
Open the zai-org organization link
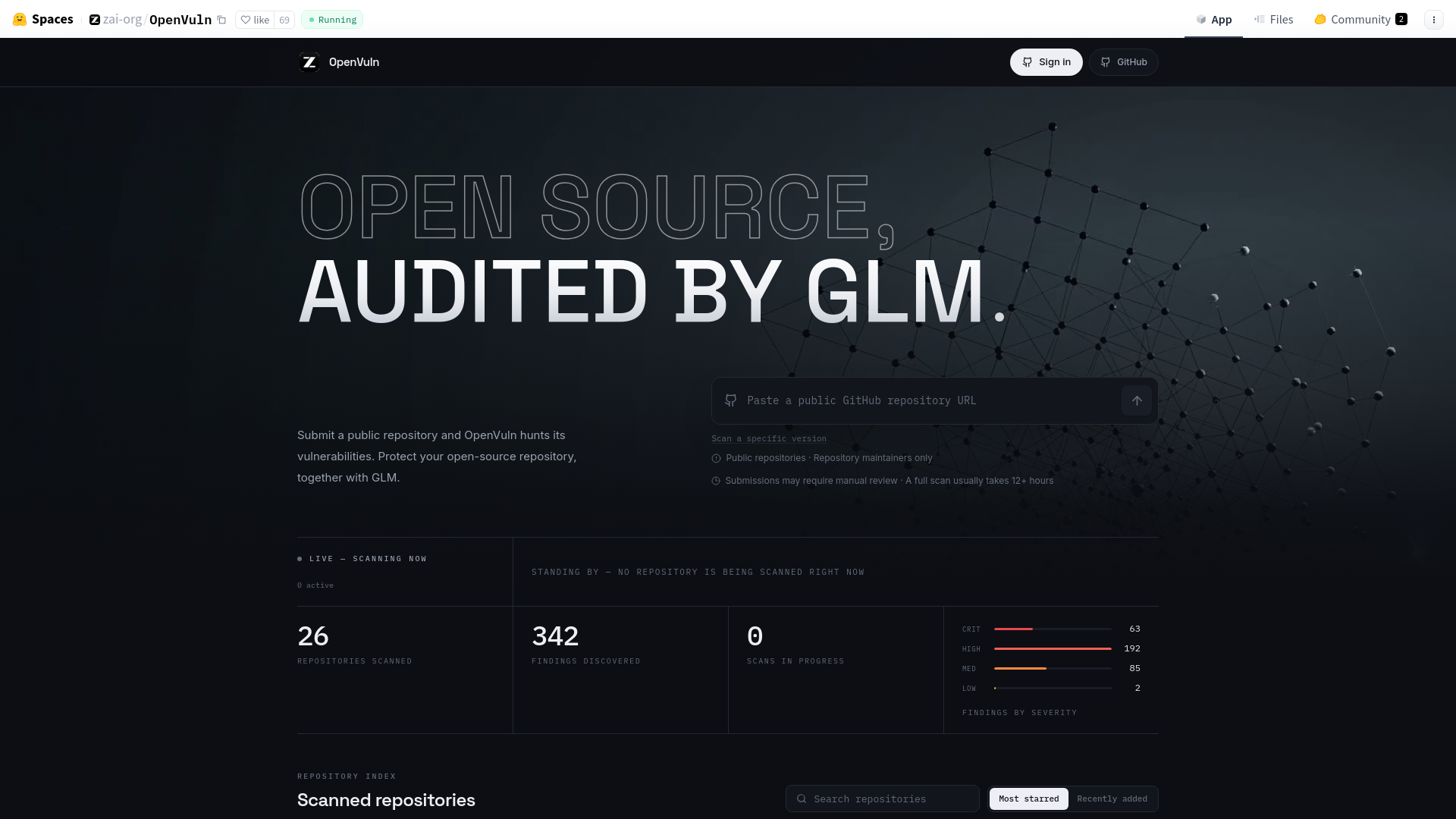coord(122,19)
